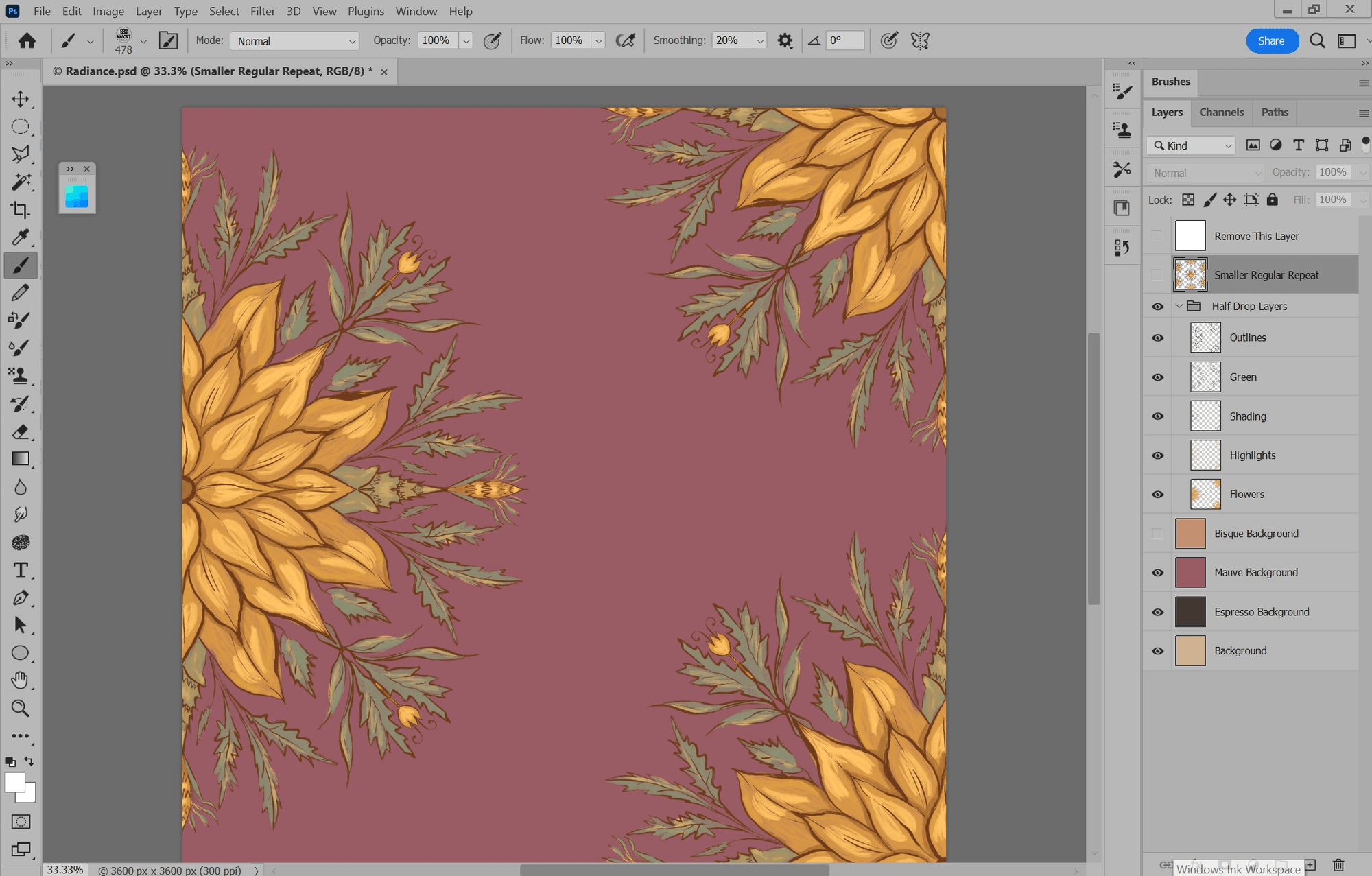Image resolution: width=1372 pixels, height=876 pixels.
Task: Select the Crop tool
Action: [21, 210]
